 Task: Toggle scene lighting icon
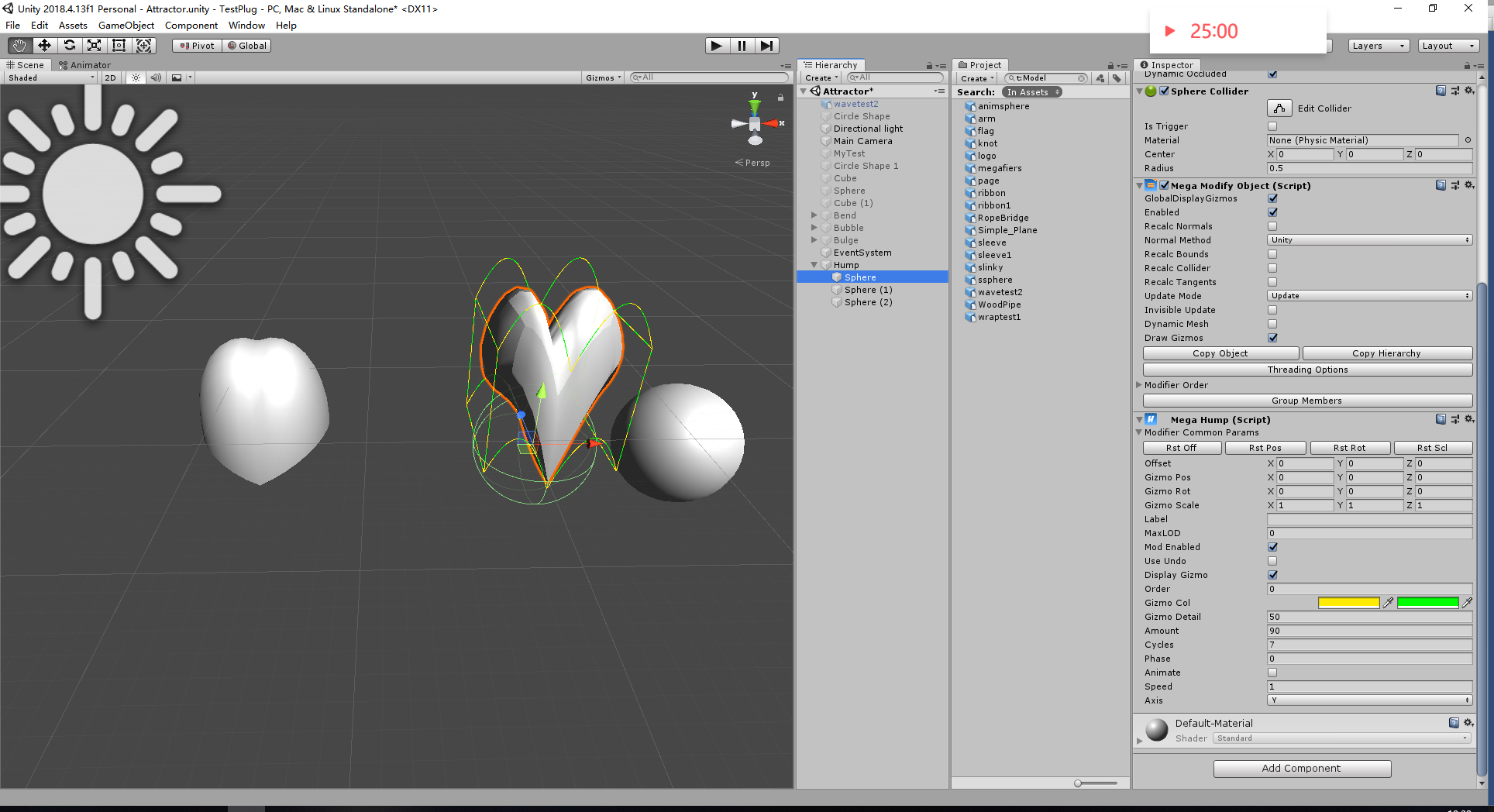tap(136, 77)
